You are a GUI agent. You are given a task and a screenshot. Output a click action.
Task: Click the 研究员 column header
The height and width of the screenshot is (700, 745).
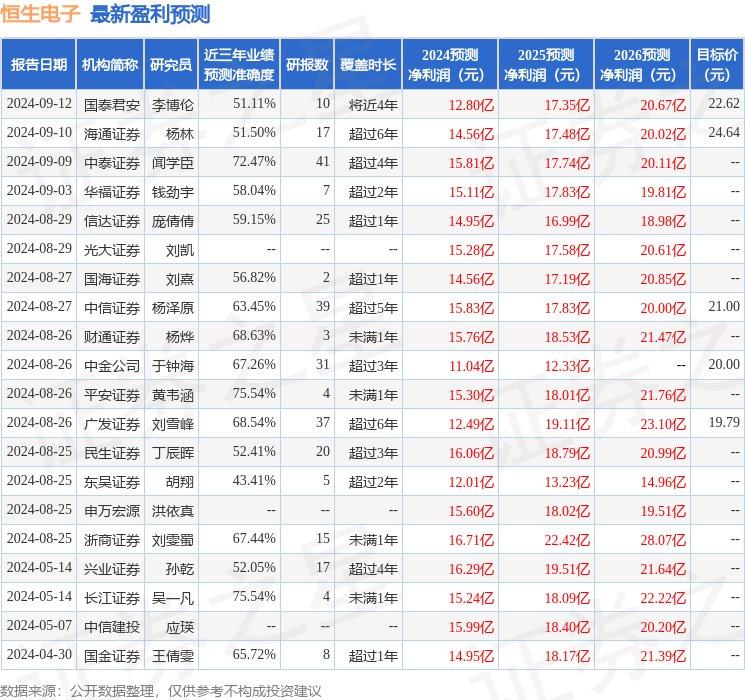pos(171,65)
